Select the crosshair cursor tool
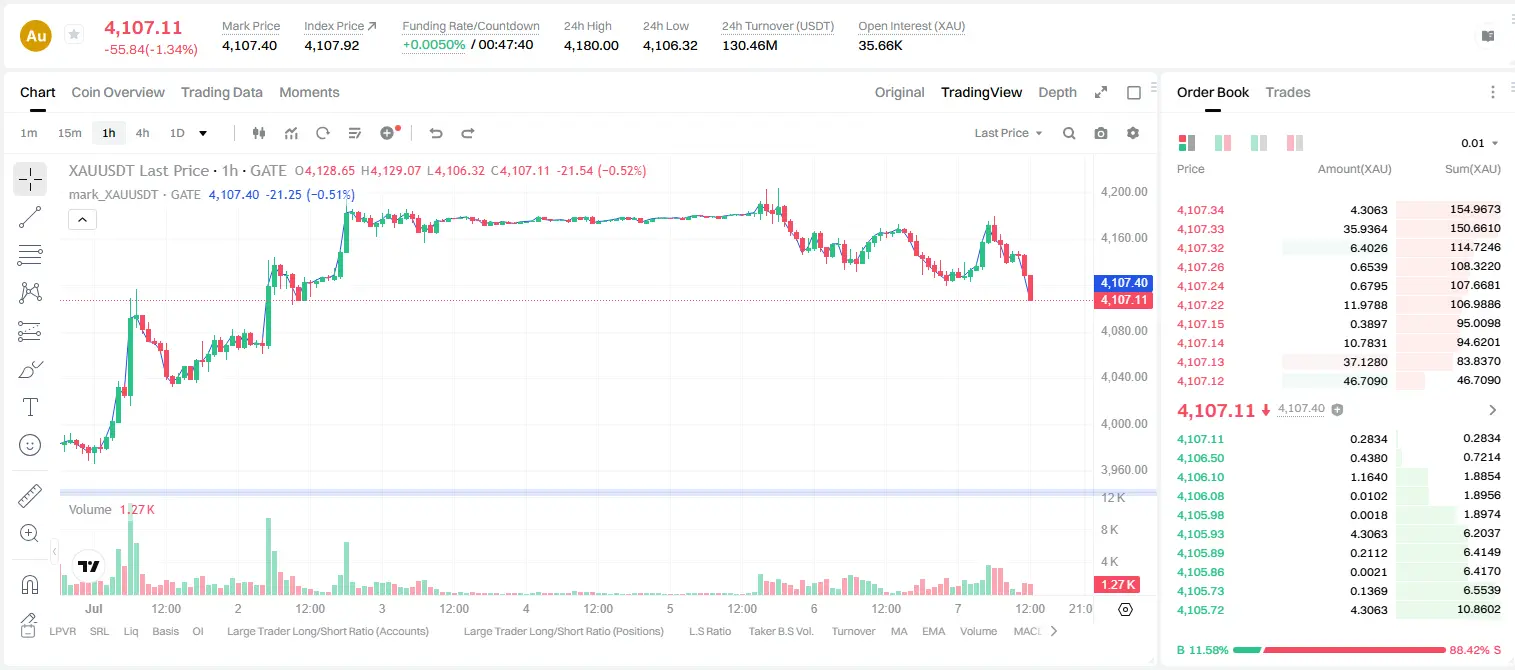This screenshot has height=670, width=1515. click(x=30, y=179)
